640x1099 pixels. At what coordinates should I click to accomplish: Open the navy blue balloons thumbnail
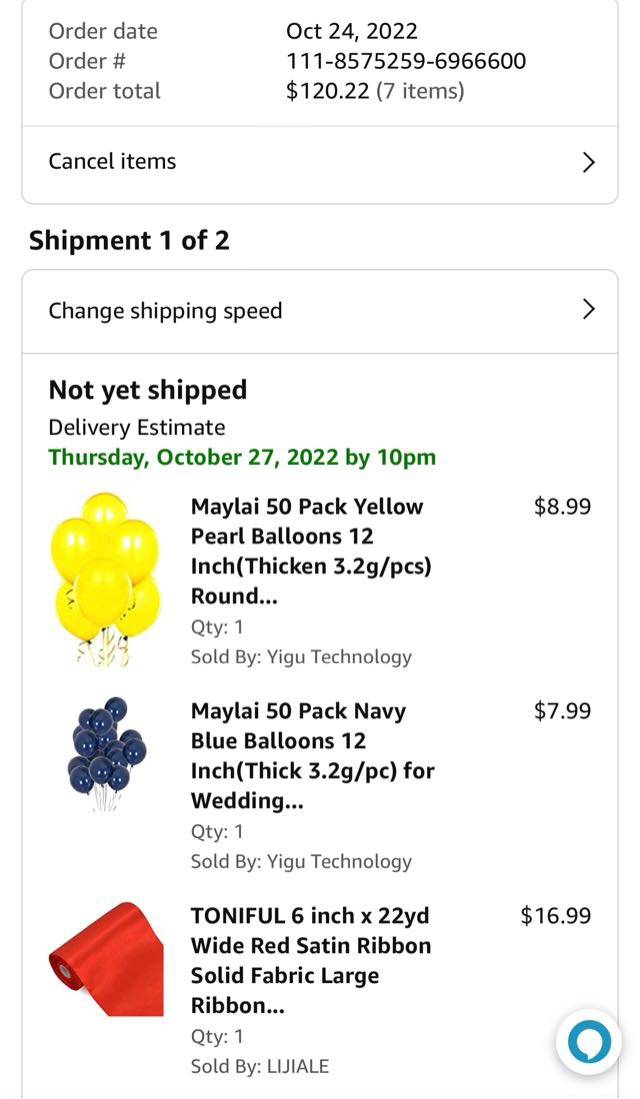[106, 752]
